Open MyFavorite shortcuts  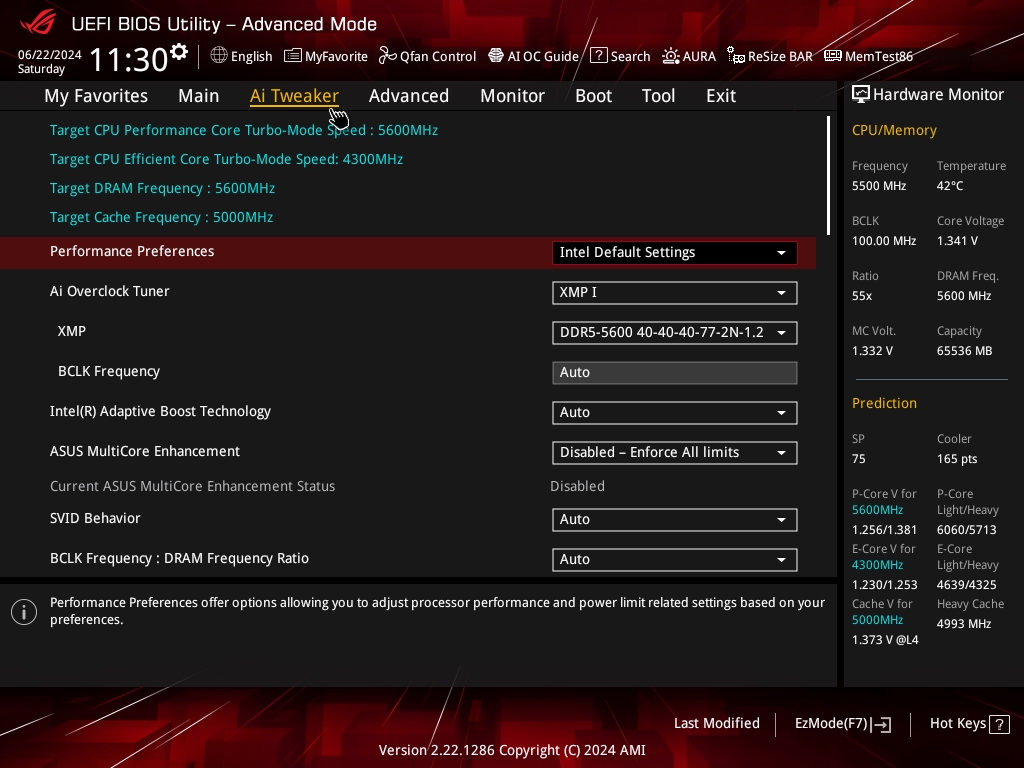326,56
